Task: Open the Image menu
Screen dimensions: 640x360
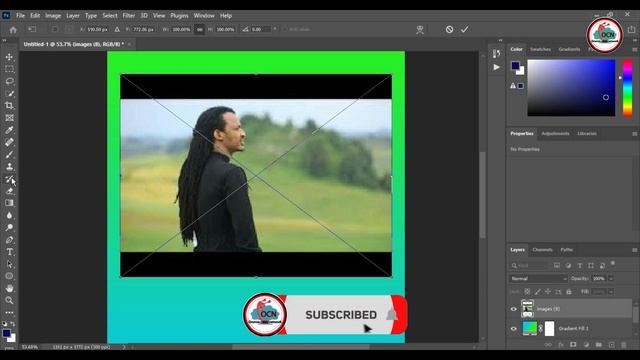Action: pyautogui.click(x=53, y=16)
